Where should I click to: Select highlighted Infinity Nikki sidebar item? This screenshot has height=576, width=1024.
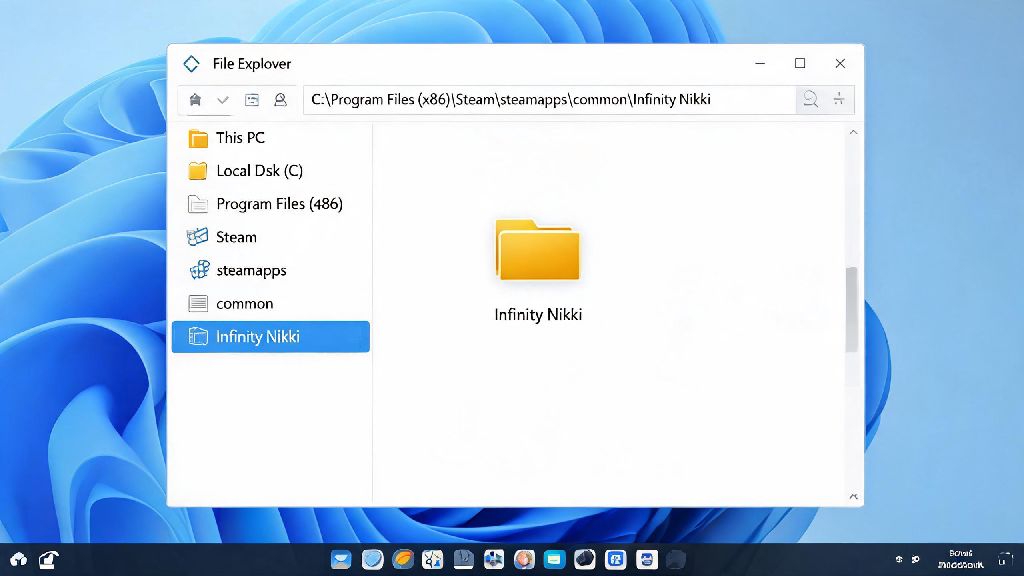coord(270,337)
